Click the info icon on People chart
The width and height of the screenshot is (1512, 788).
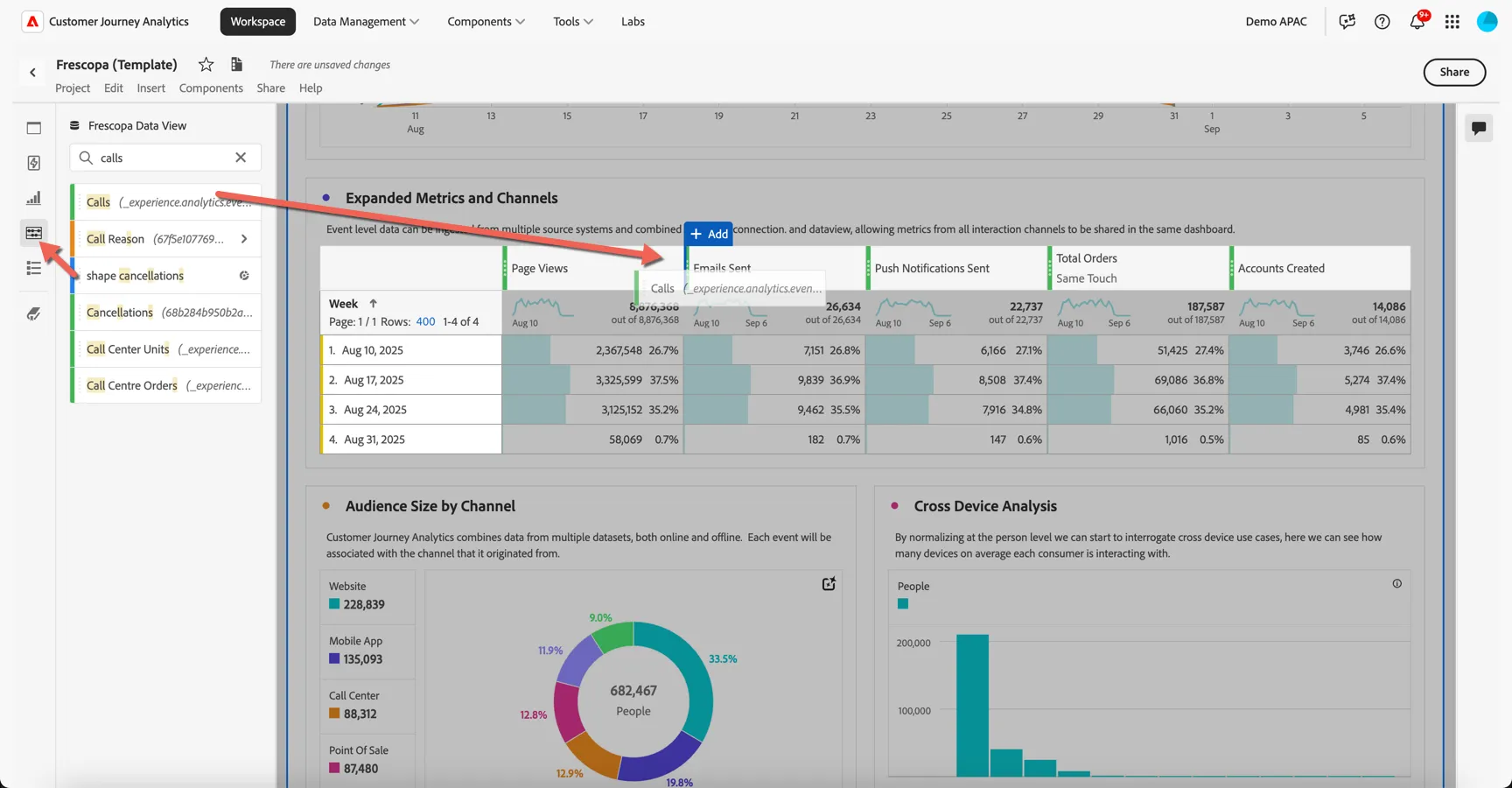(1396, 584)
